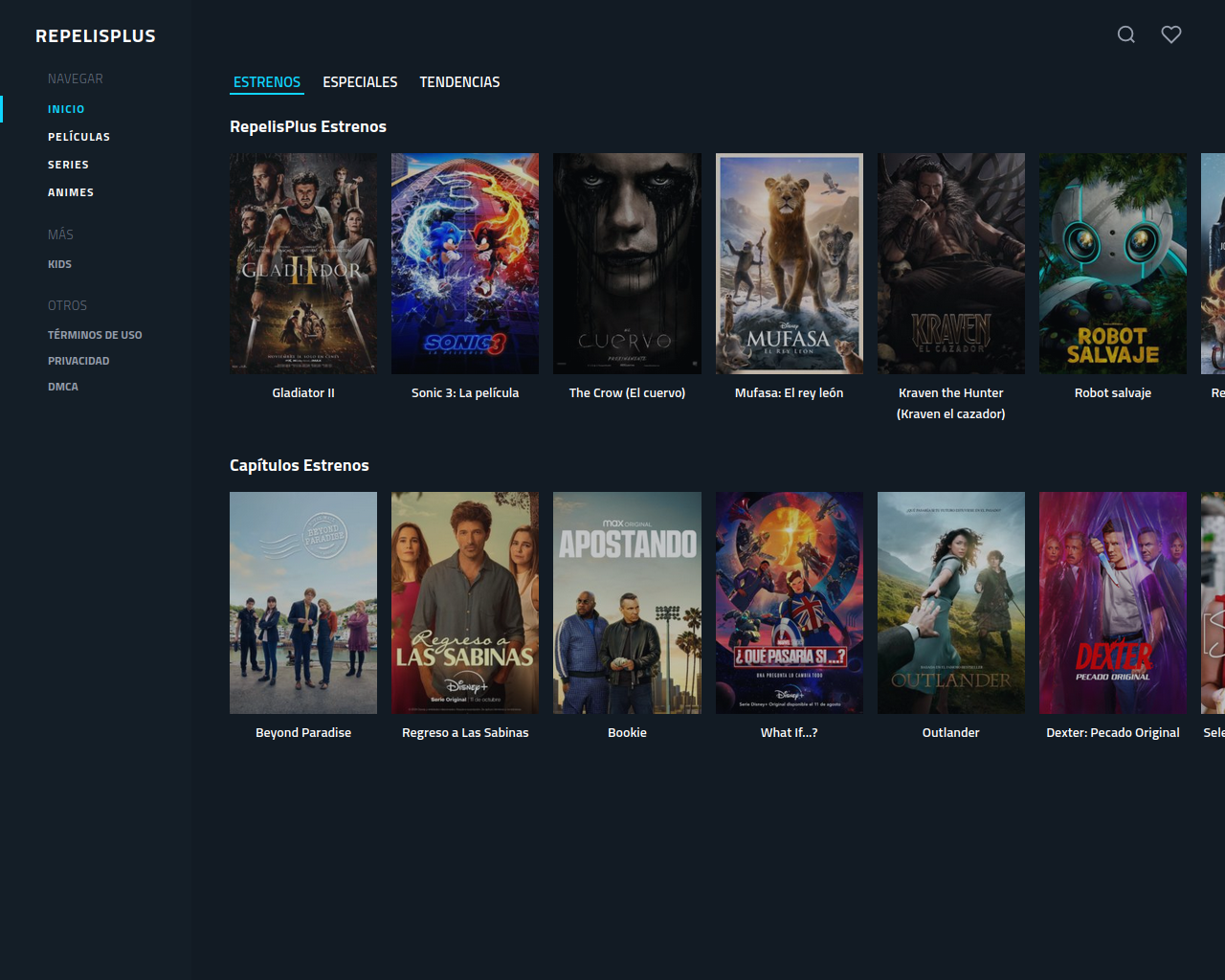Open the Mufasa poster

coord(790,263)
